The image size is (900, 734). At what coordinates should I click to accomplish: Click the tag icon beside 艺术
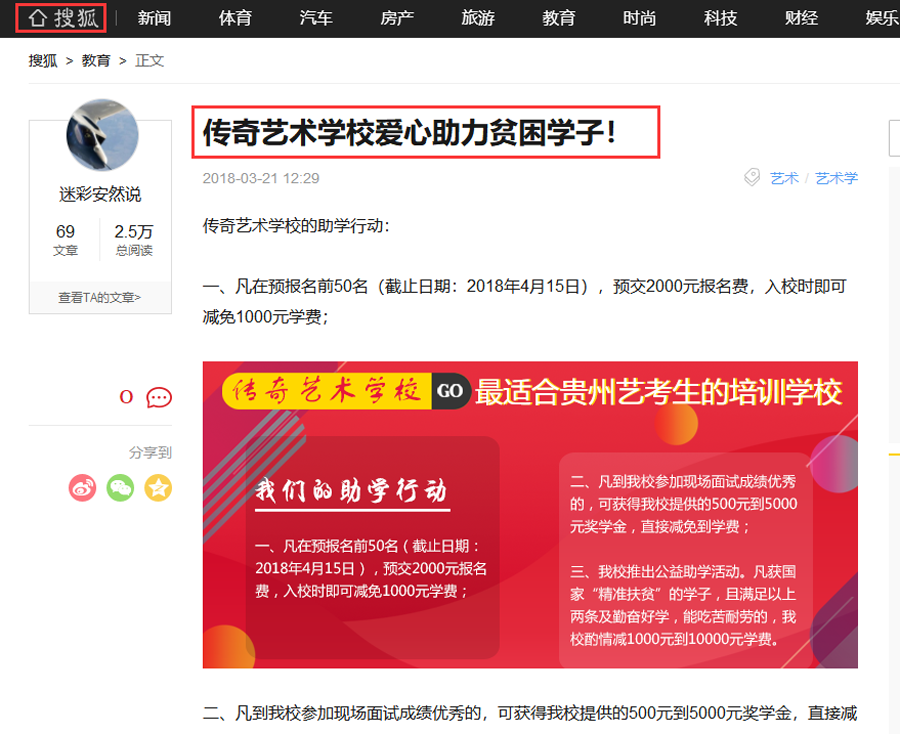tap(752, 177)
